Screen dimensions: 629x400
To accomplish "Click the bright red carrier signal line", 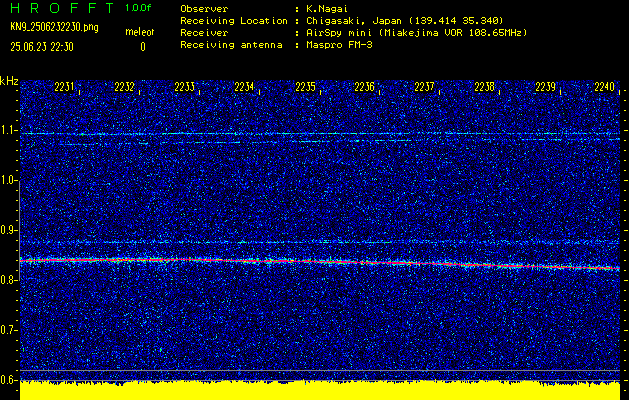I will click(320, 262).
